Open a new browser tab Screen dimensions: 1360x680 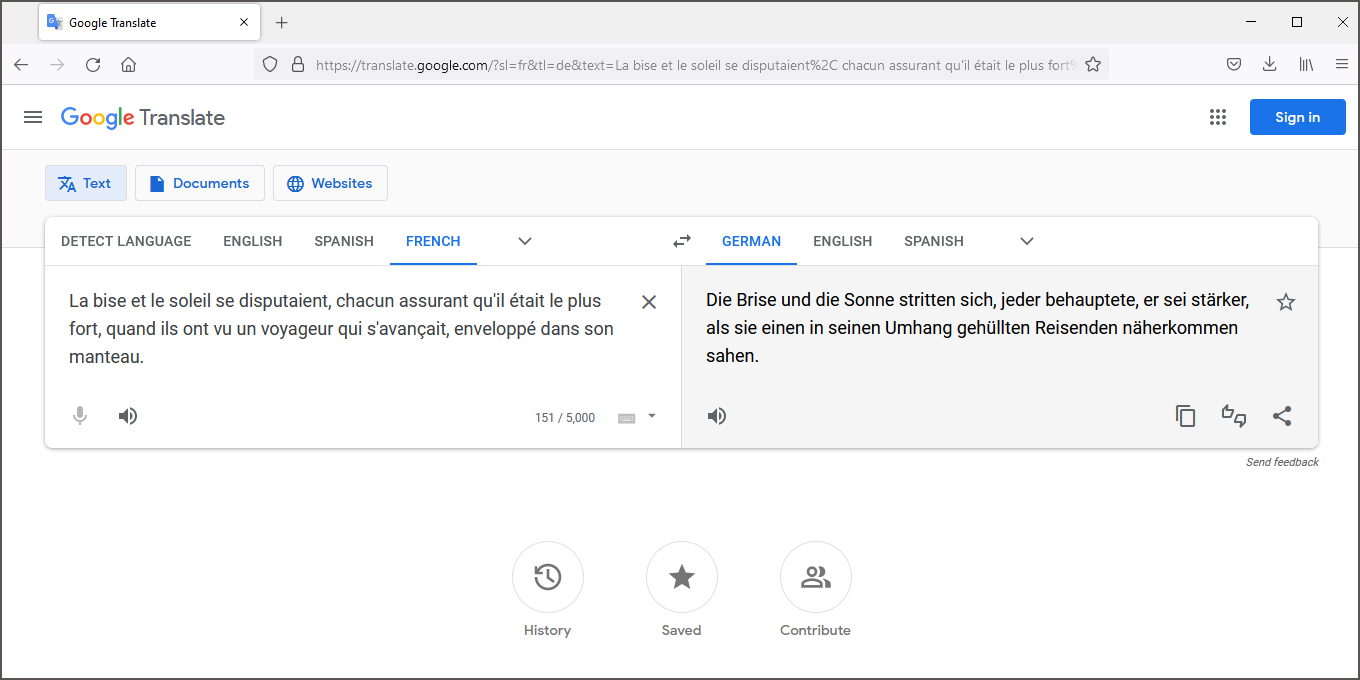tap(282, 22)
